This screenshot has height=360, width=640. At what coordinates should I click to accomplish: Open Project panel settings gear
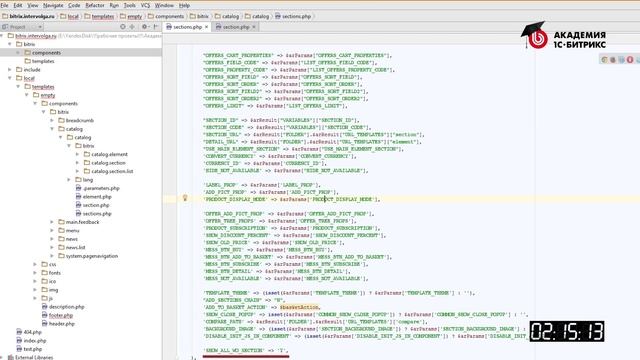tap(144, 27)
